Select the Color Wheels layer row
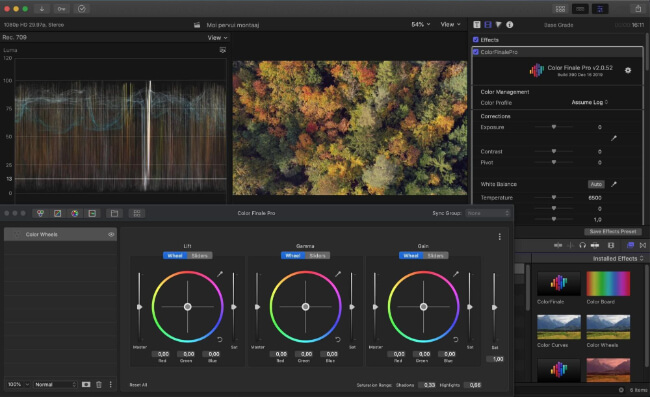This screenshot has height=397, width=650. click(x=60, y=235)
